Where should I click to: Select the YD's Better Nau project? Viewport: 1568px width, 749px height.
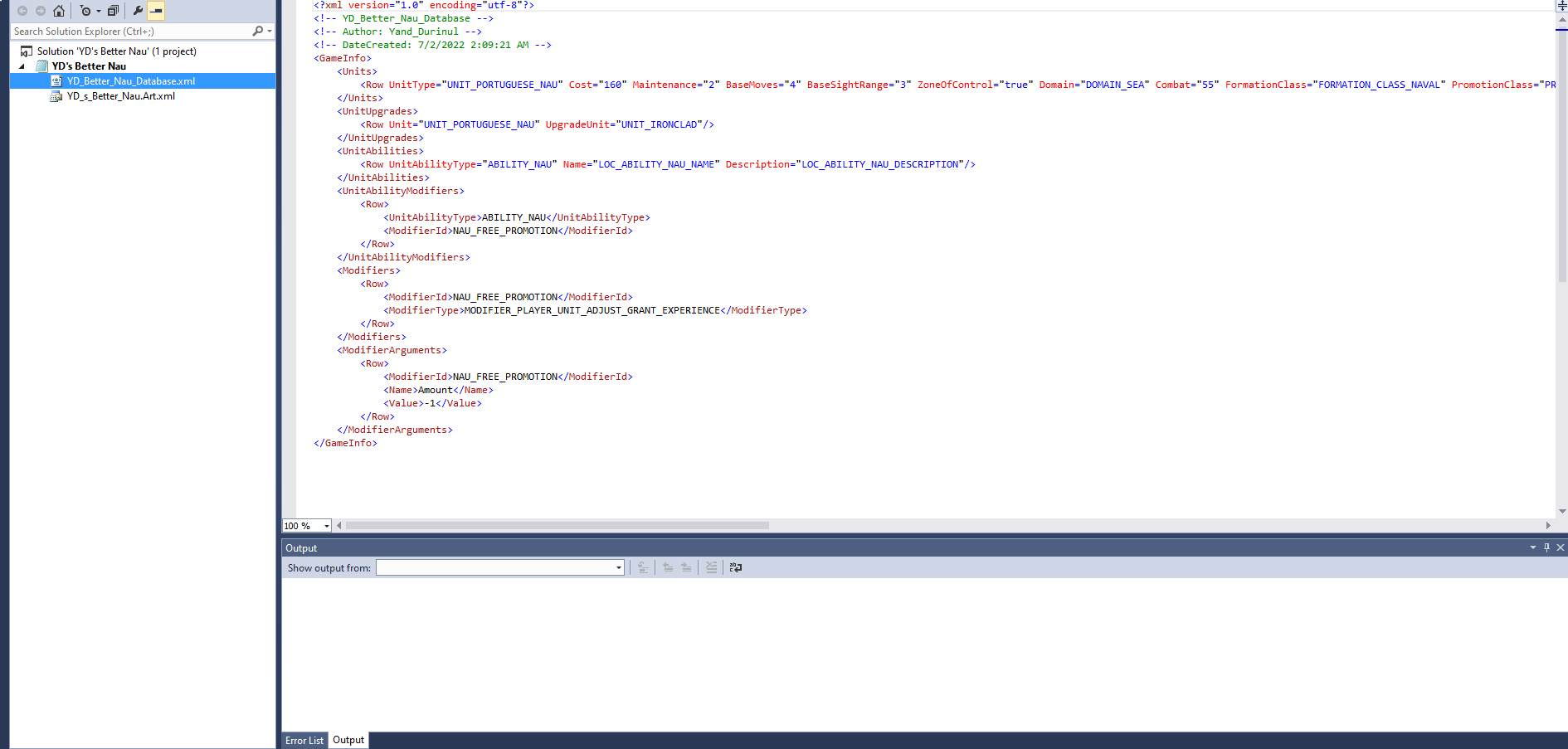89,66
